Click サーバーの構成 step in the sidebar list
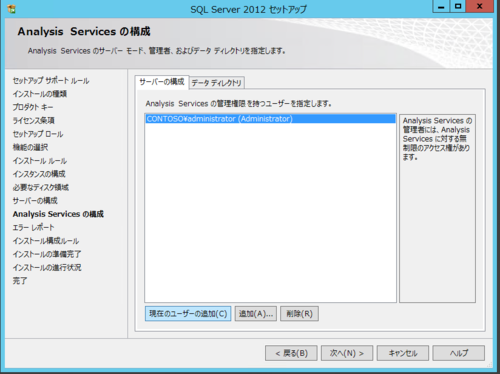The width and height of the screenshot is (500, 374). pos(35,201)
